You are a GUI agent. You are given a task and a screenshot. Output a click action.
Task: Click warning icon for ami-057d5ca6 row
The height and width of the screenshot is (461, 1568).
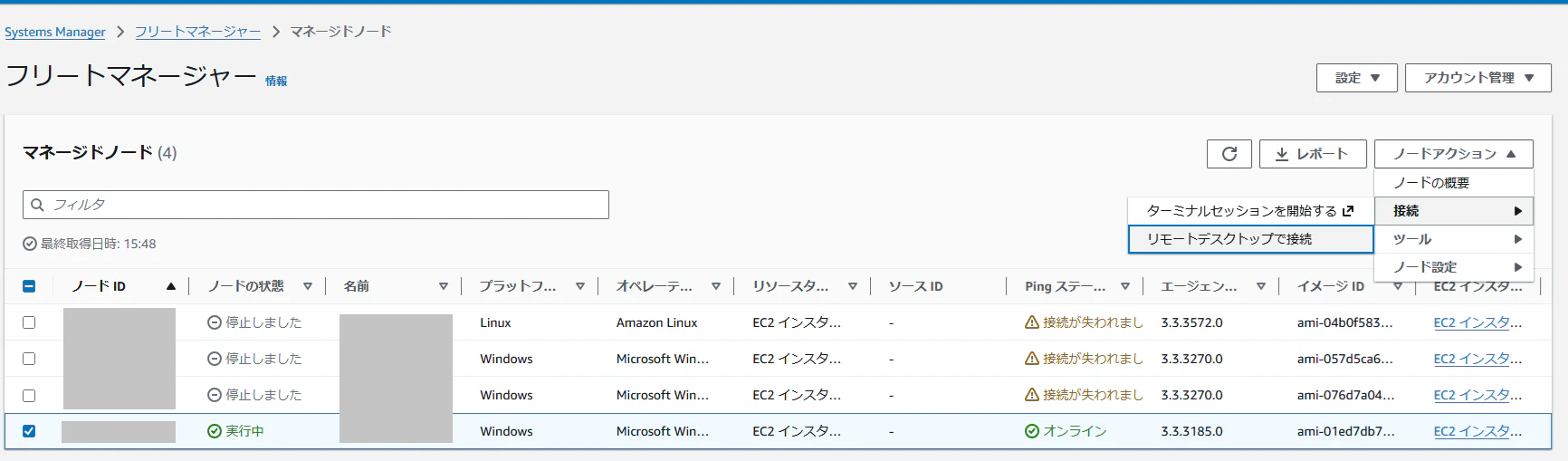pos(1032,359)
